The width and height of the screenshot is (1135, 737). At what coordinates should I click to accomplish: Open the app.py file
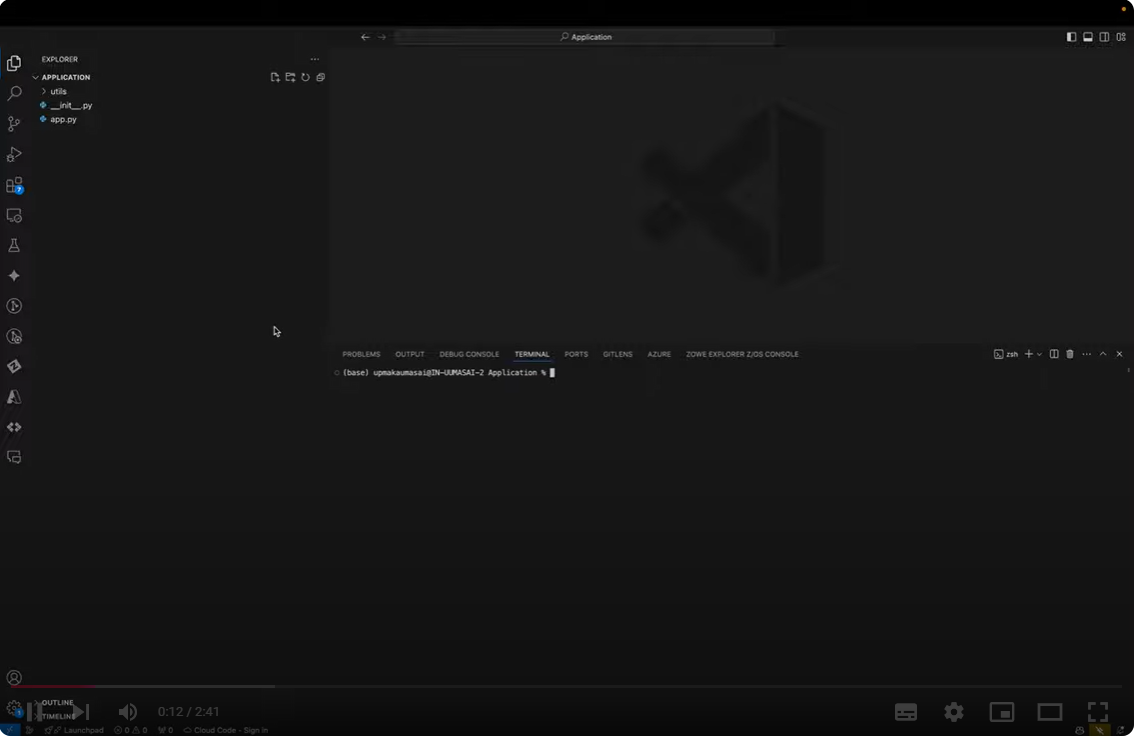(63, 119)
